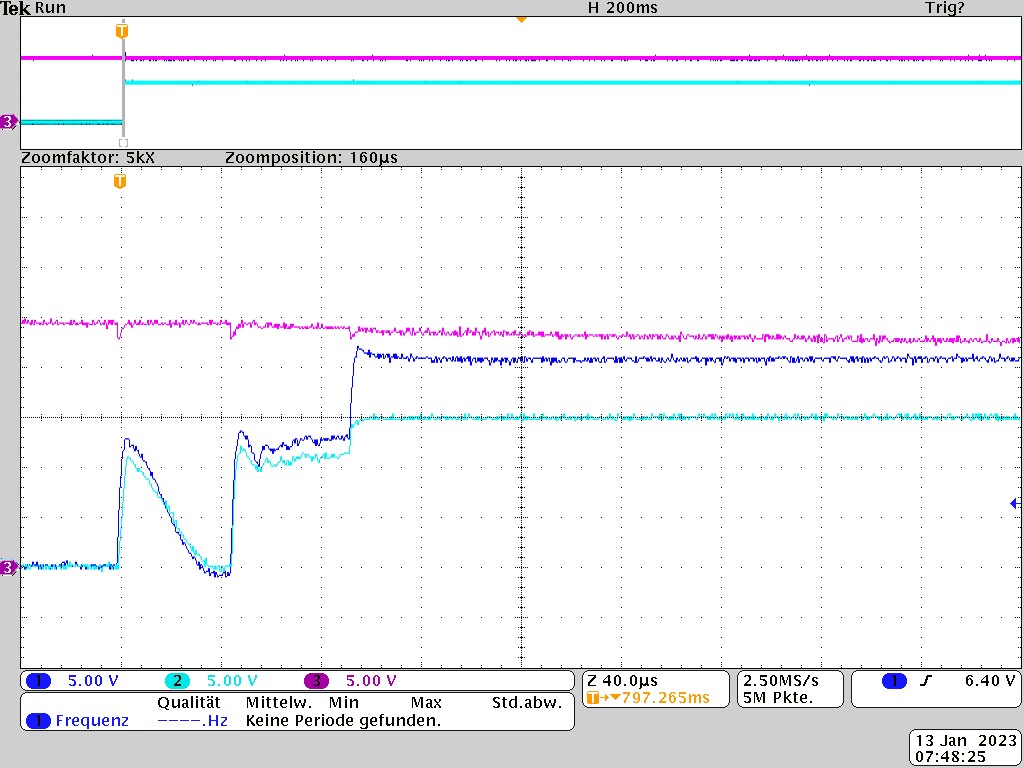
Task: Click trigger source channel 1 badge
Action: pyautogui.click(x=894, y=681)
